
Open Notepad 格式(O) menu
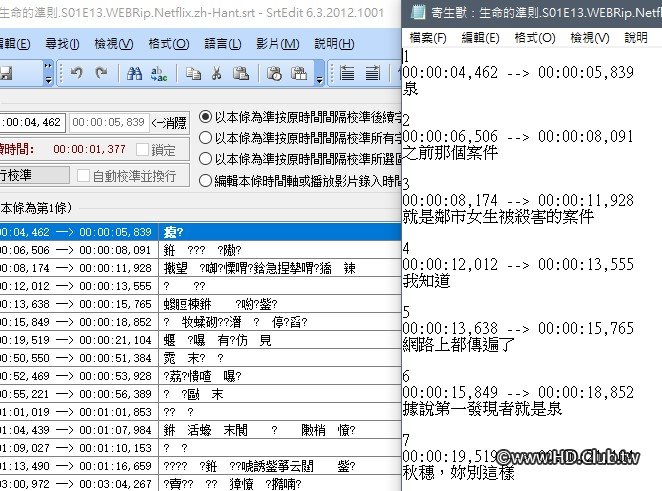[x=535, y=38]
